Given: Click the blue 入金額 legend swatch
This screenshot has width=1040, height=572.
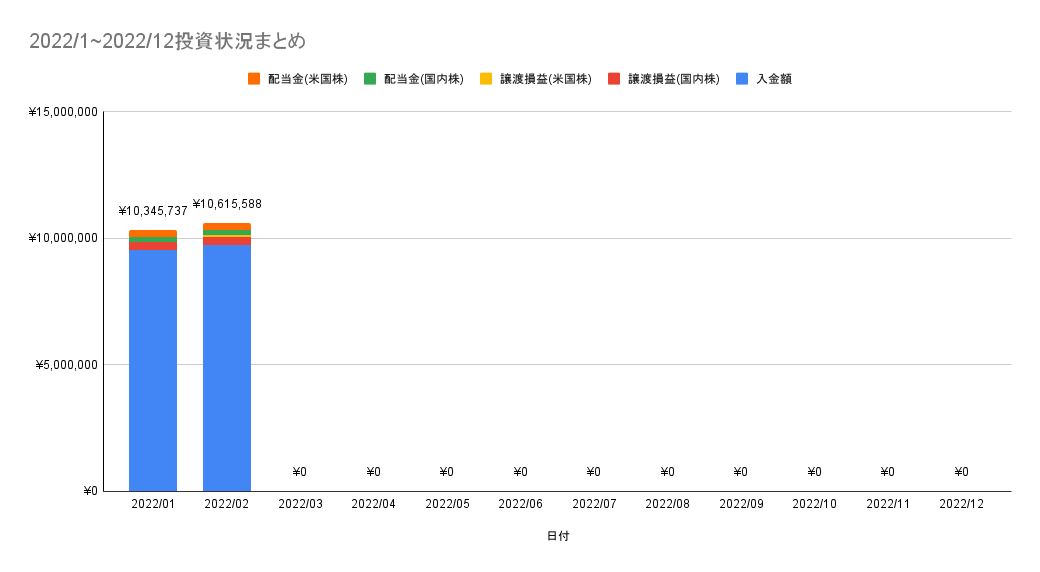Looking at the screenshot, I should (742, 79).
